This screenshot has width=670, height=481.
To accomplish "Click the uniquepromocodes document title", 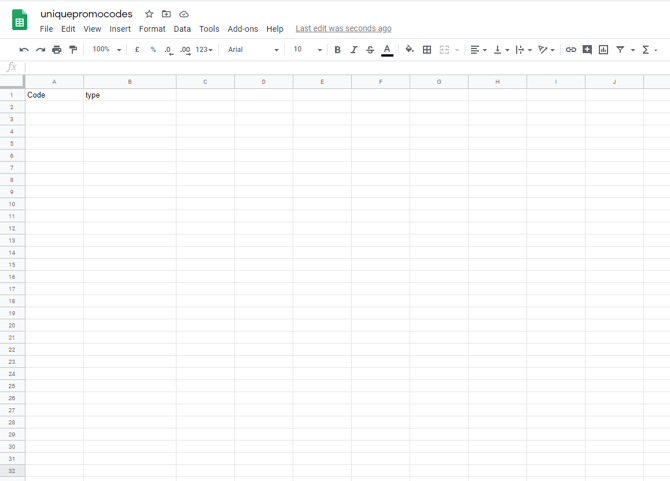I will [86, 14].
